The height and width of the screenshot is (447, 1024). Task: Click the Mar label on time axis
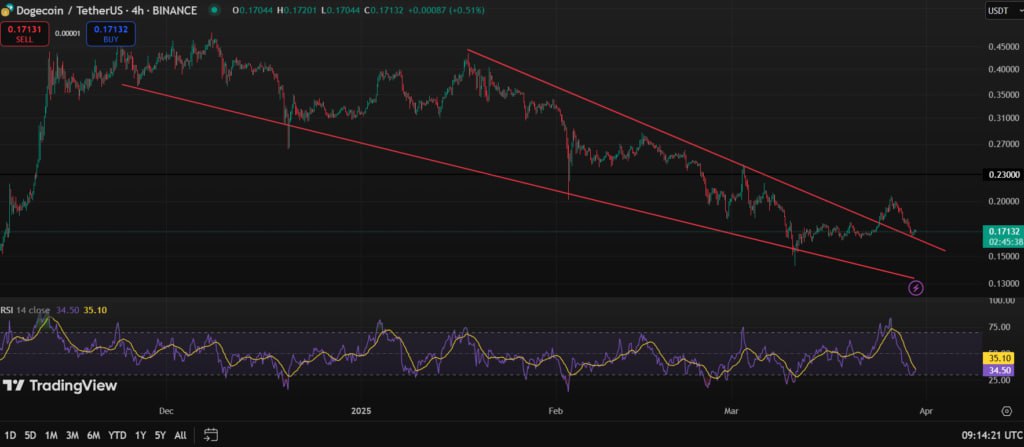pos(732,411)
